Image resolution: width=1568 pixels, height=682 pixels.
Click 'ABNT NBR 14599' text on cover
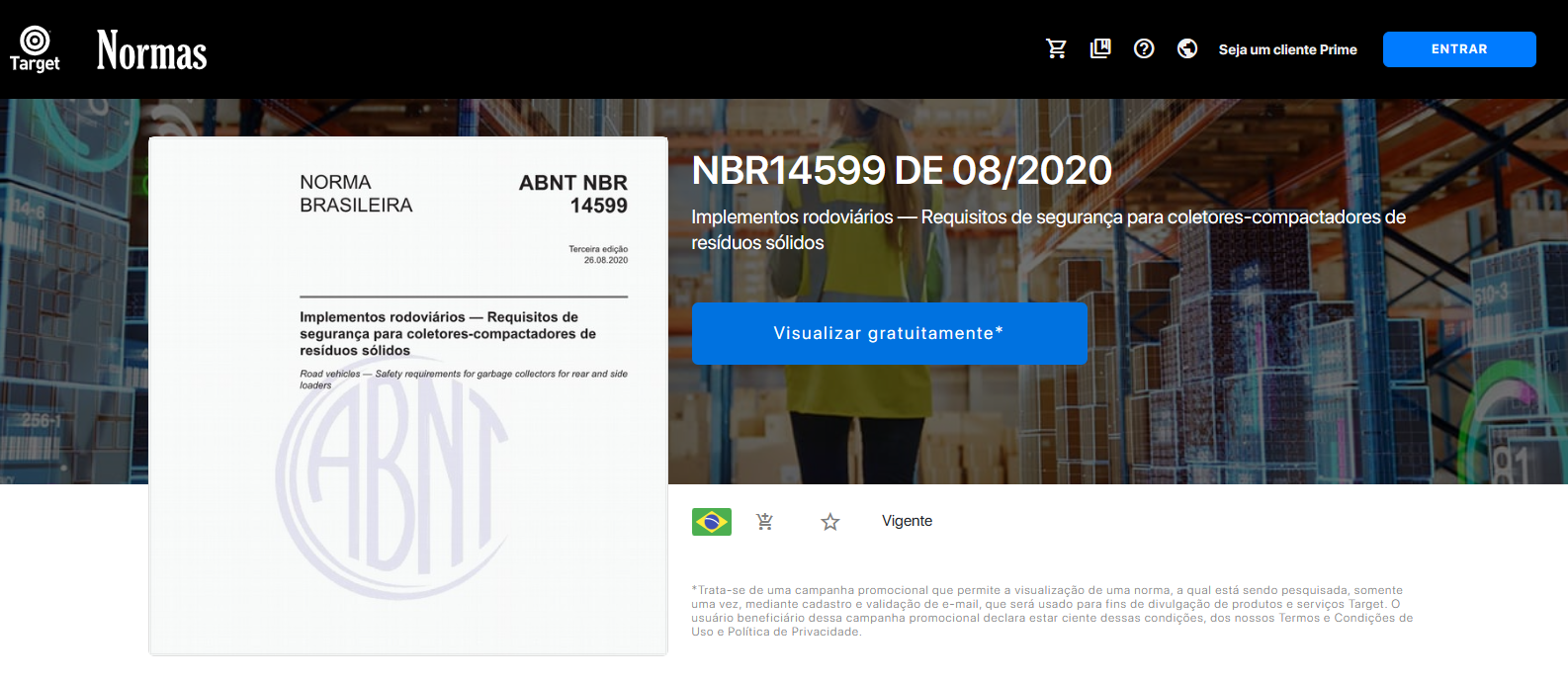[573, 194]
